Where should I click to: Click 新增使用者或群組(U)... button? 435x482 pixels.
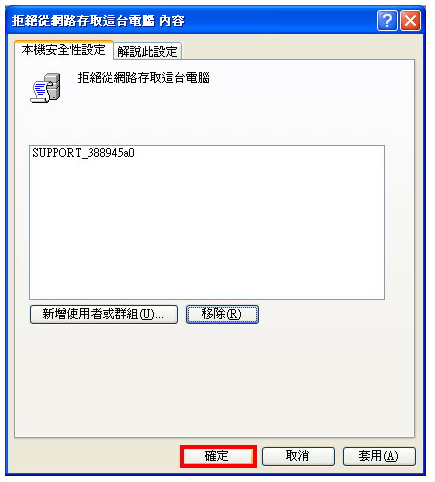(104, 314)
